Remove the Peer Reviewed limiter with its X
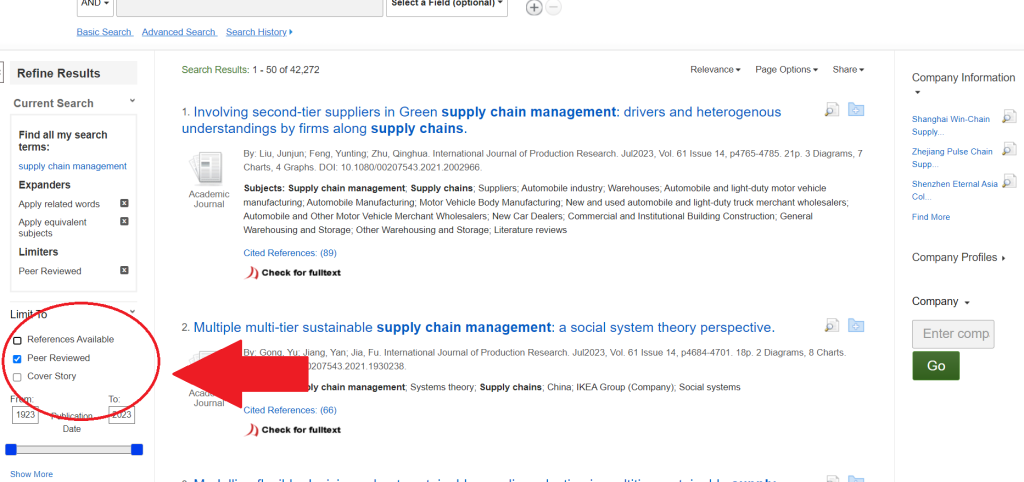This screenshot has height=482, width=1024. point(124,270)
